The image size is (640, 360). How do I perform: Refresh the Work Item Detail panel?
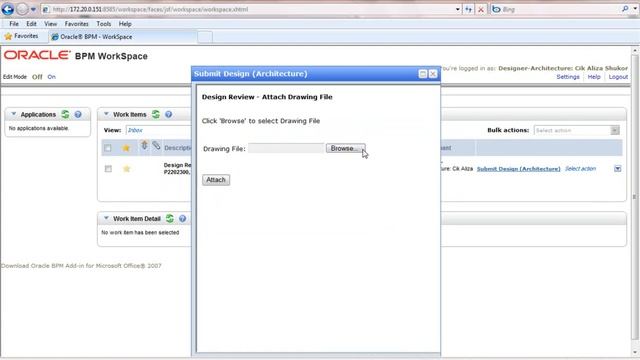point(170,218)
